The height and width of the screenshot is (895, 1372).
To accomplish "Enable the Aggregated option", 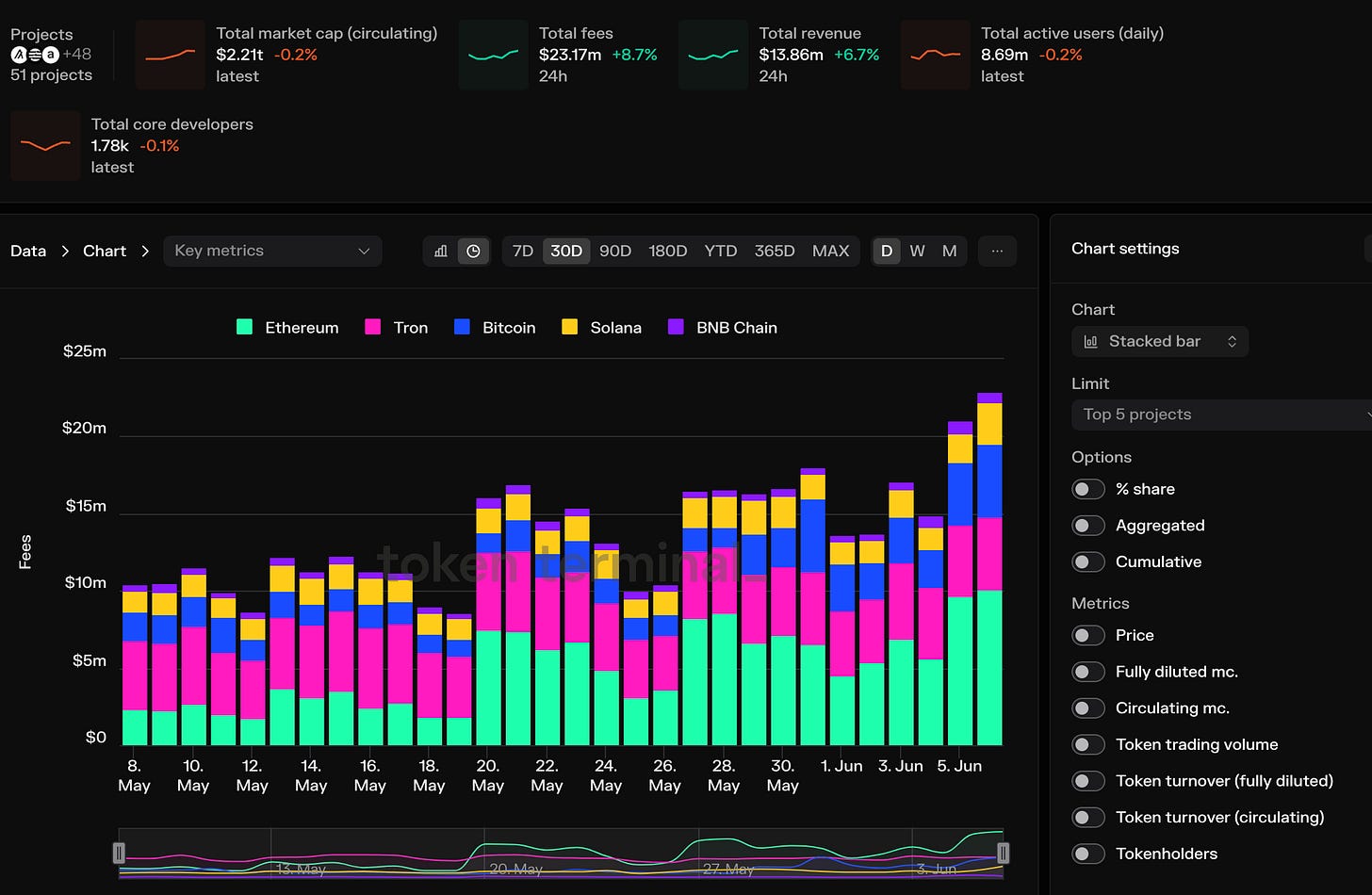I will coord(1087,526).
